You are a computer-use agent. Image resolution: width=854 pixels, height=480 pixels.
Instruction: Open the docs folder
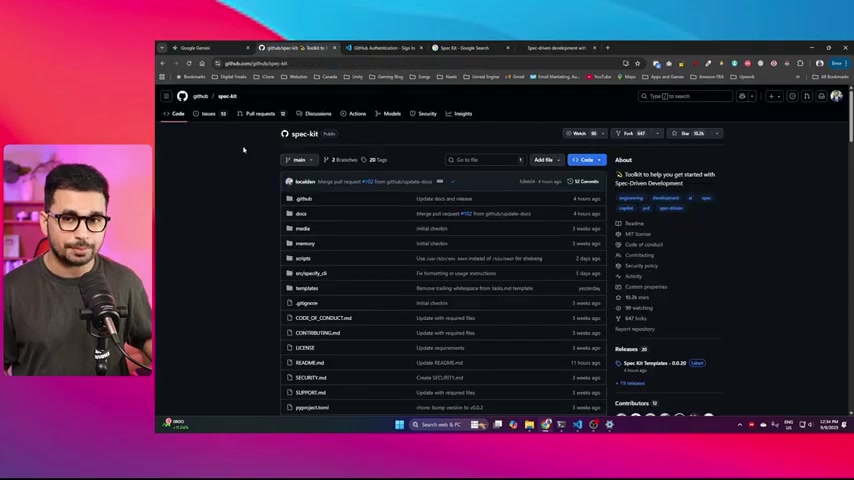tap(301, 213)
